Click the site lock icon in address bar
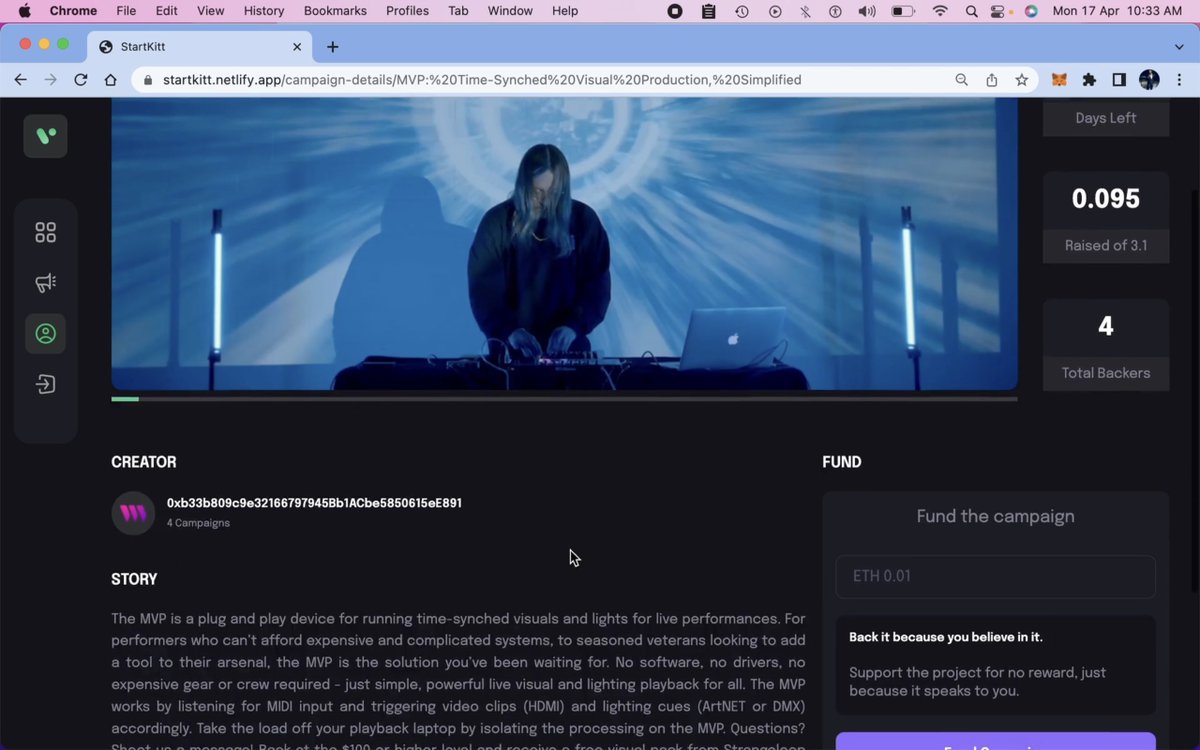 (148, 80)
